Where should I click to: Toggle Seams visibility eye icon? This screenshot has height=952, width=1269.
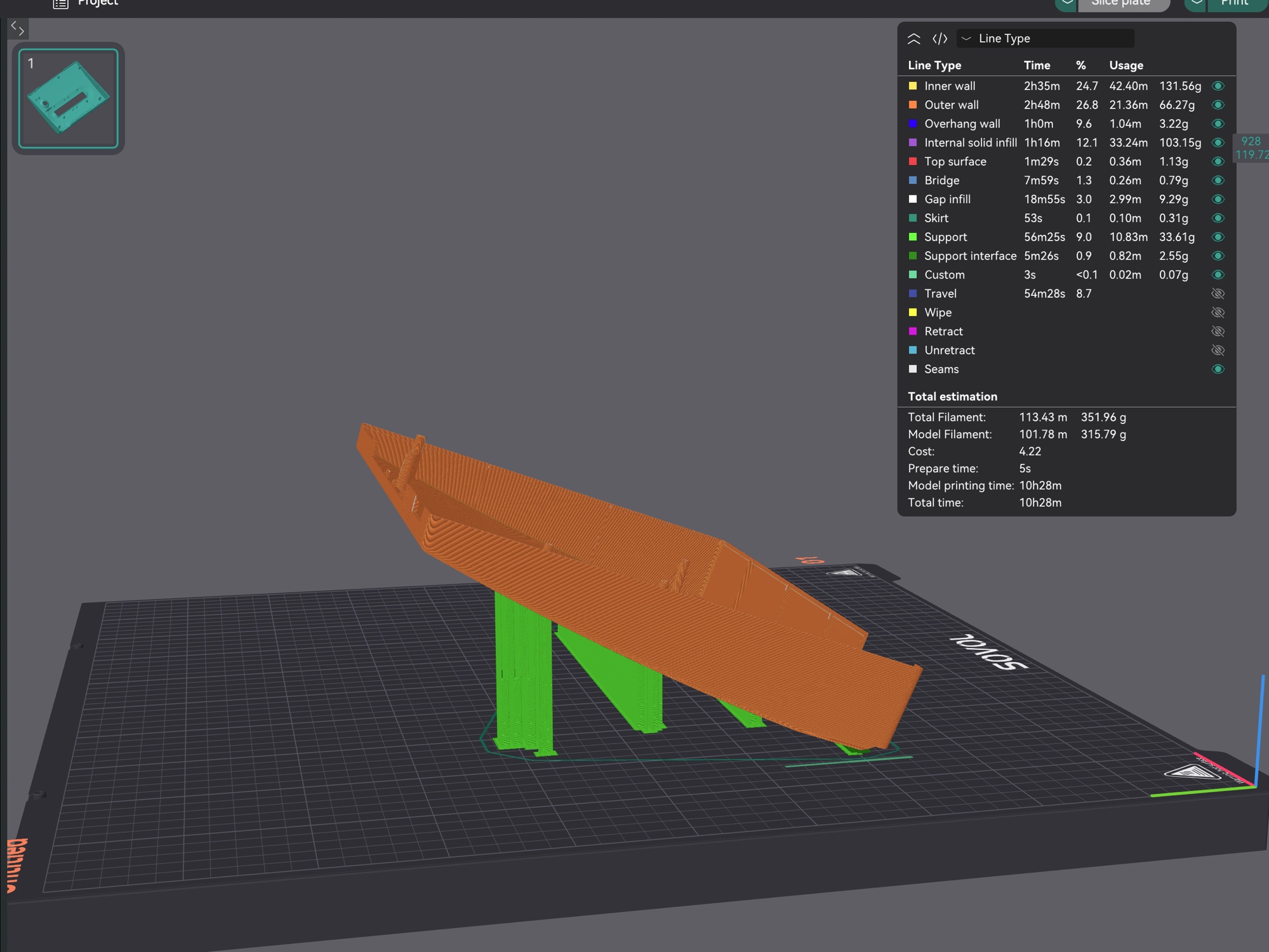point(1218,369)
